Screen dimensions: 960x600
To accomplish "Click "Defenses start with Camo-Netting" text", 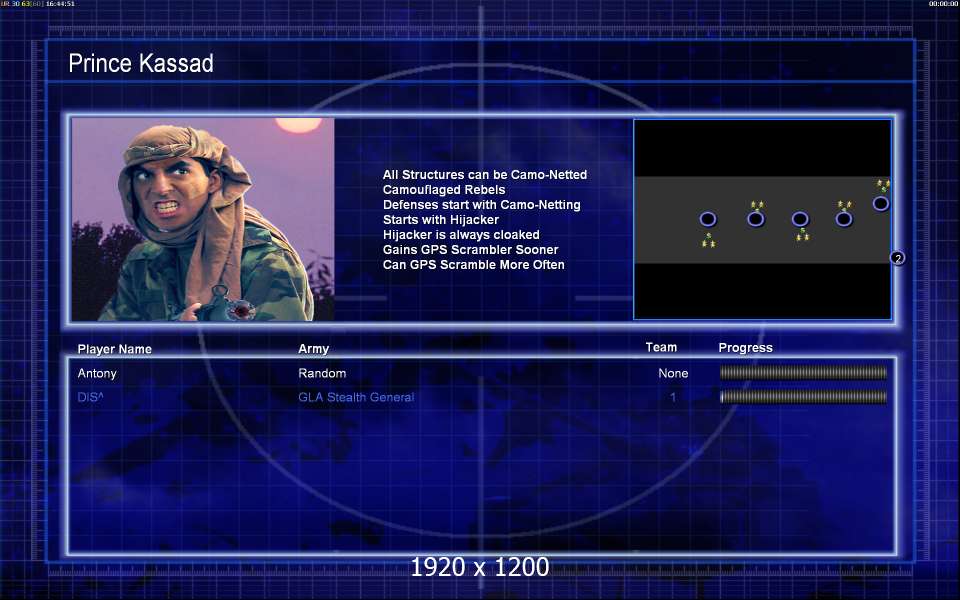I will click(481, 204).
